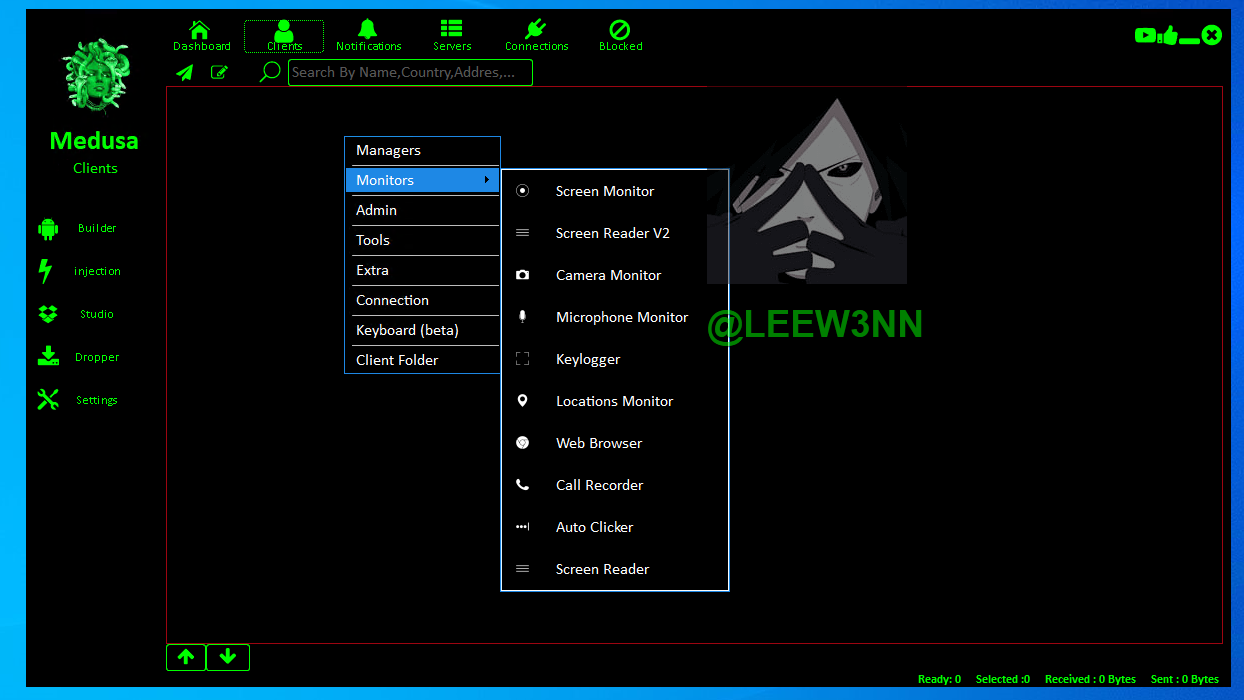Open the YouTube icon at top right
This screenshot has height=700, width=1244.
click(x=1145, y=36)
